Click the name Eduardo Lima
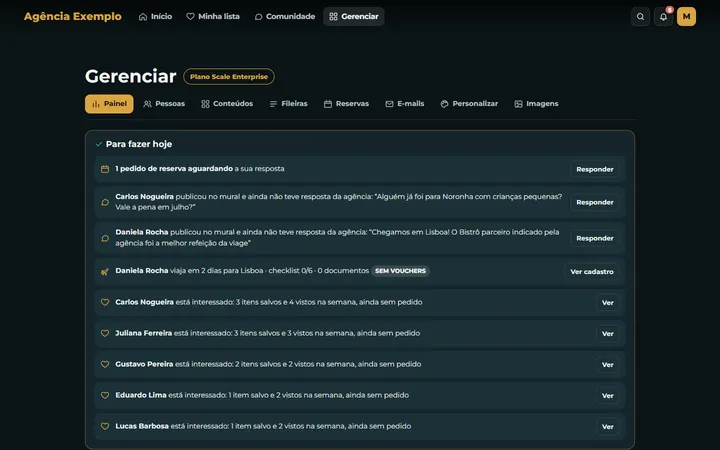This screenshot has height=450, width=720. point(141,395)
